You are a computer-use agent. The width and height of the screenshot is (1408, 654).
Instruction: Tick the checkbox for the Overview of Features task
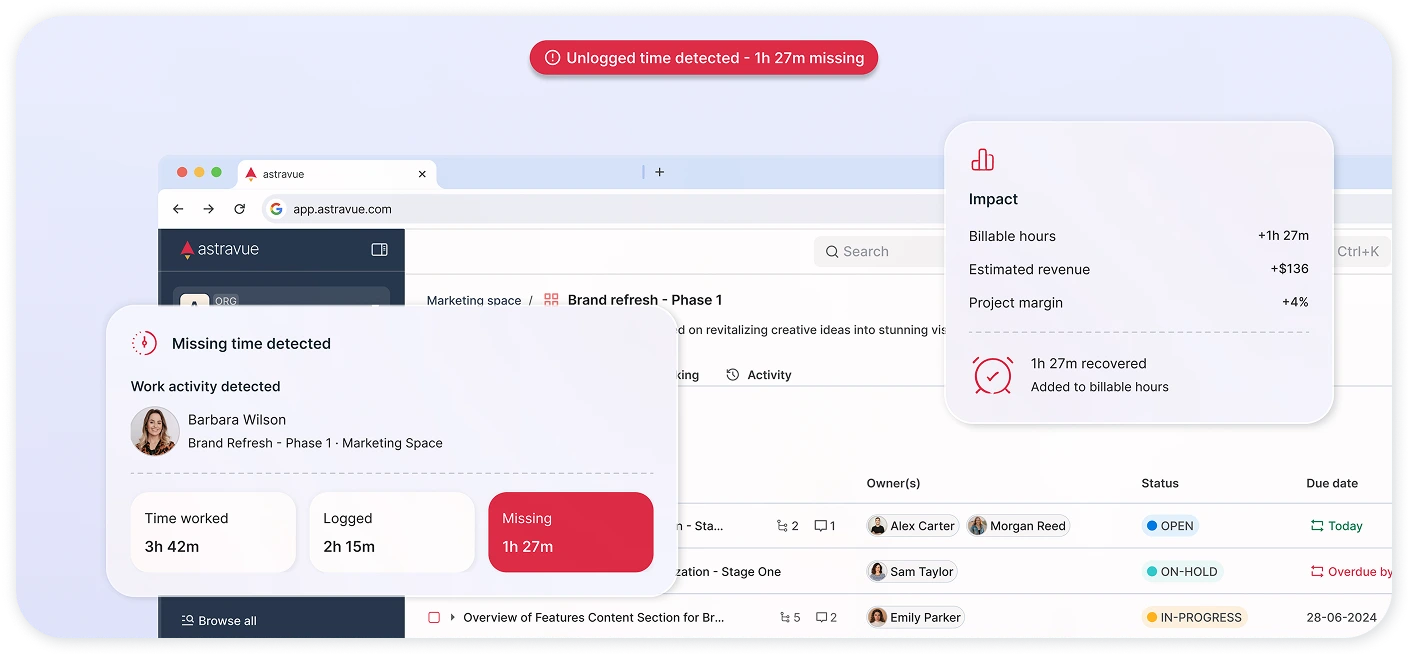coord(434,617)
